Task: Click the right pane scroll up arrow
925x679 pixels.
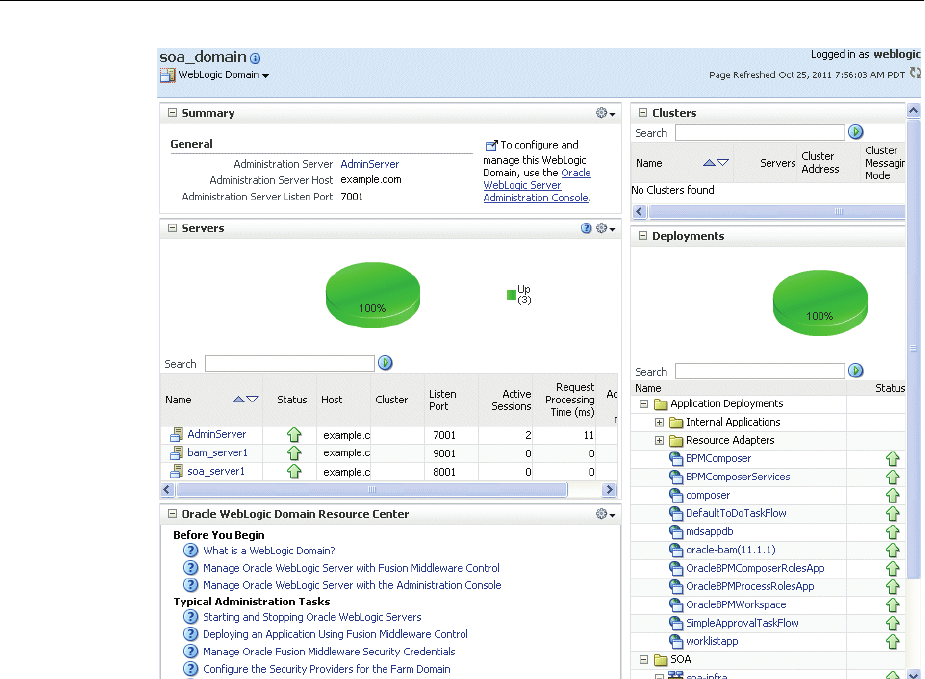Action: (913, 110)
